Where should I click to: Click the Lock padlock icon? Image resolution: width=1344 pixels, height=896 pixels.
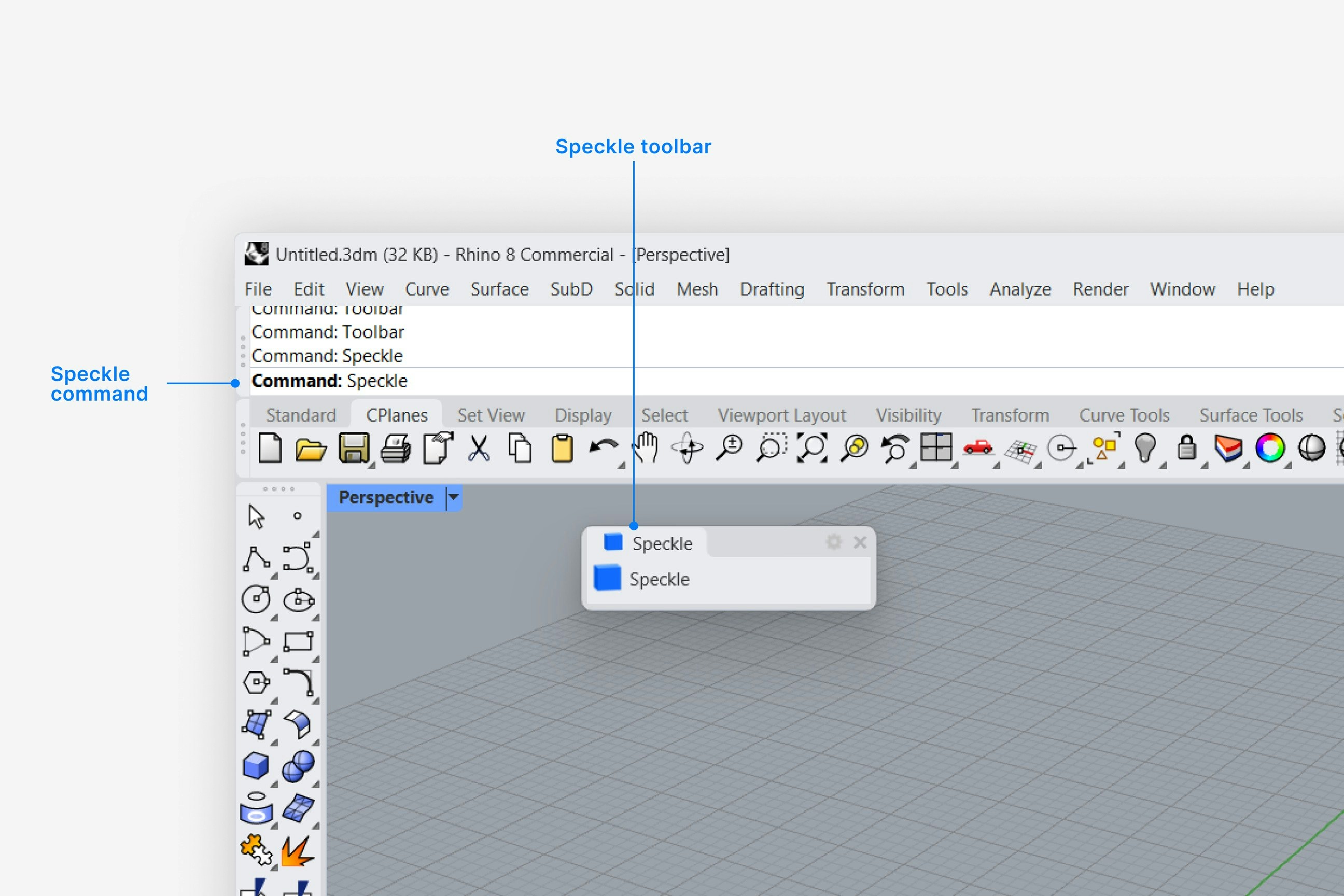1187,447
